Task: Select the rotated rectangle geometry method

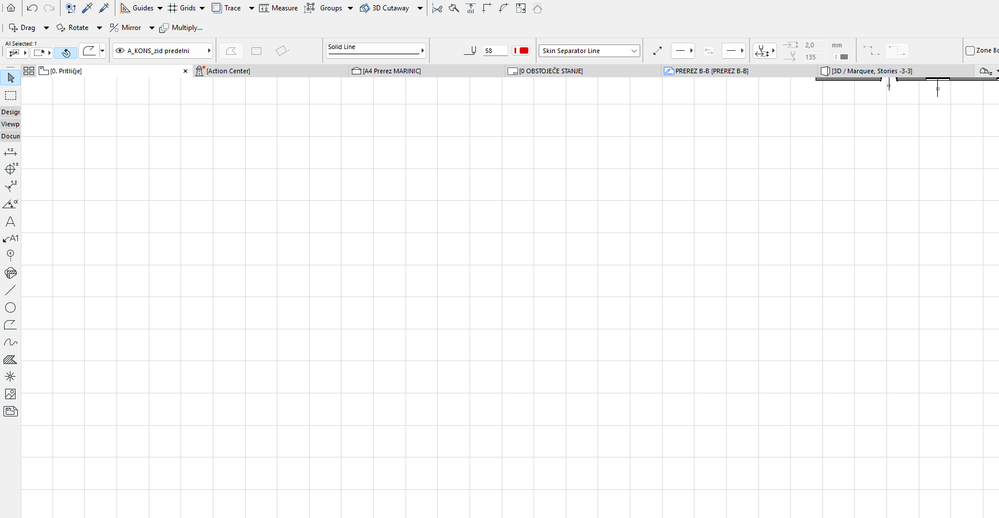Action: pyautogui.click(x=282, y=51)
